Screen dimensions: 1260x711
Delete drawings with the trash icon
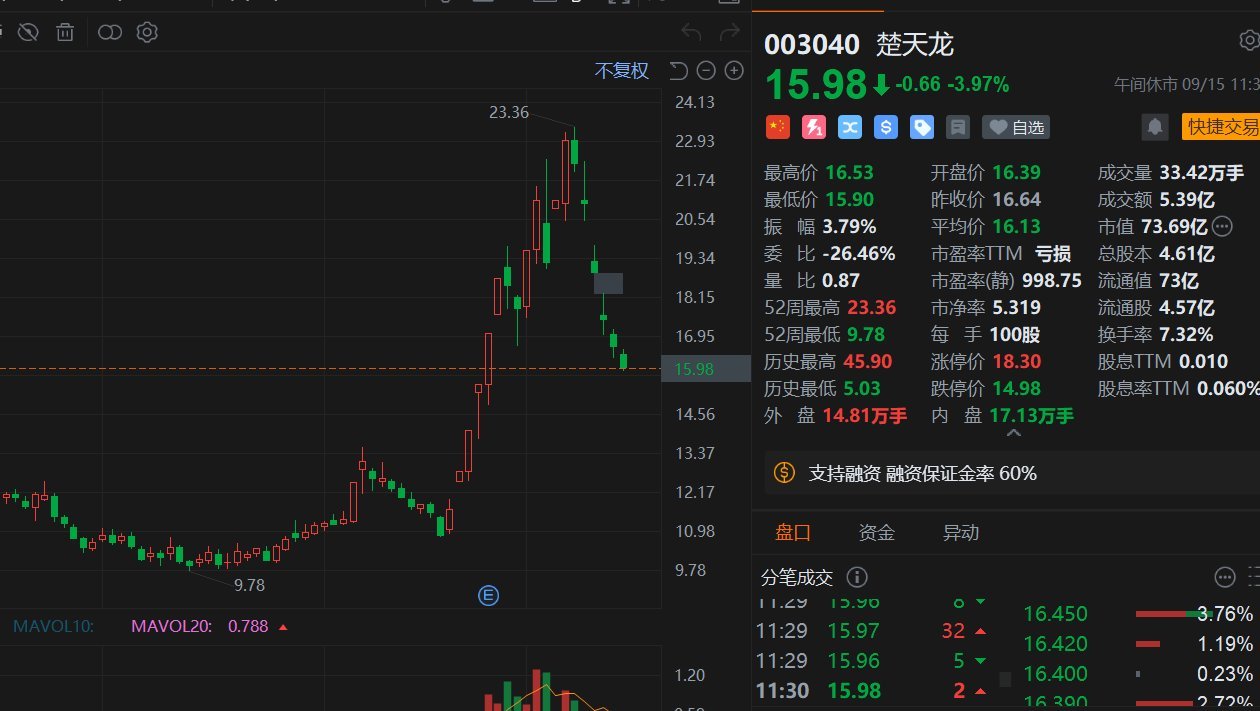coord(65,33)
